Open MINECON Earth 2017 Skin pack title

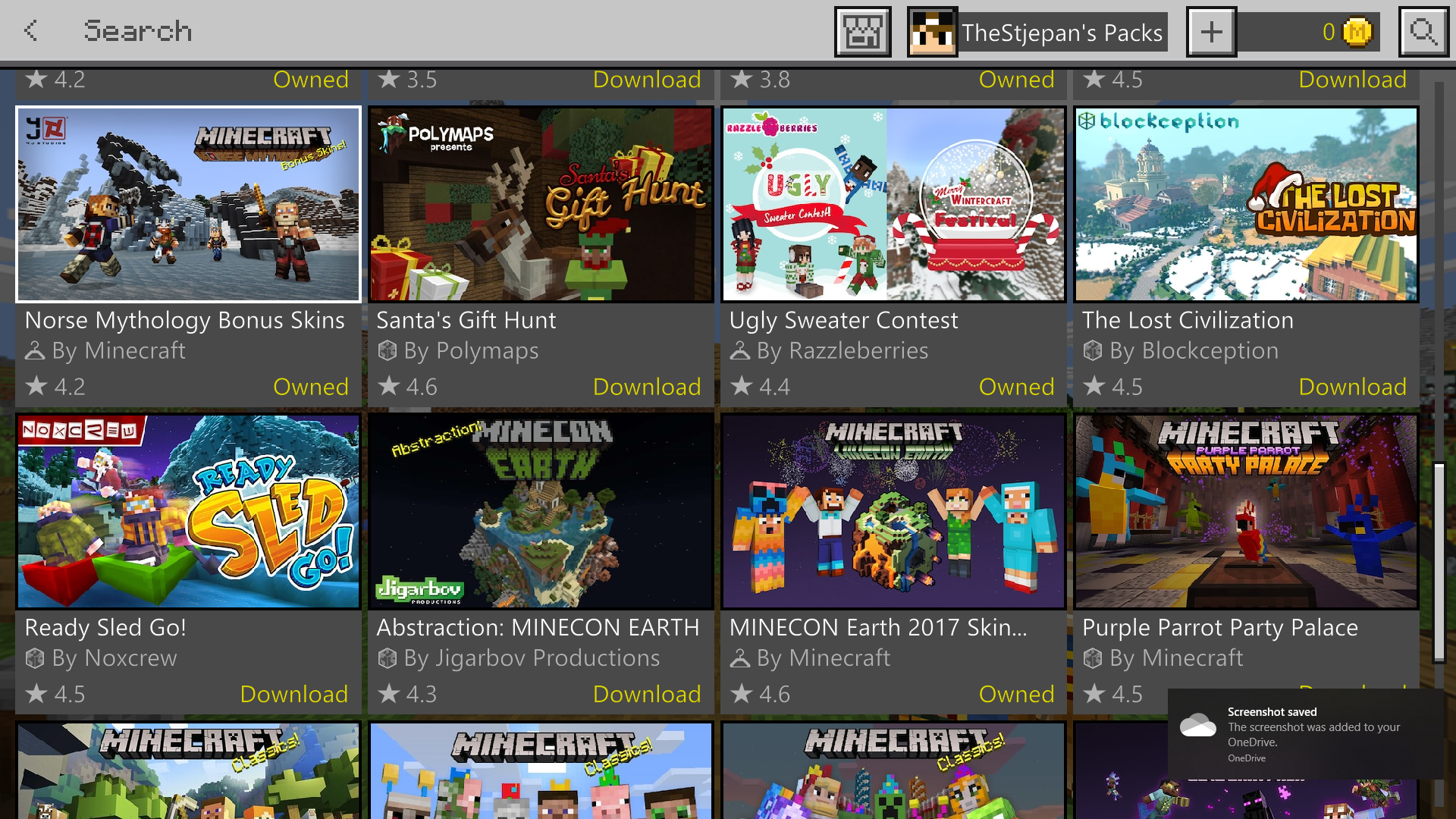(877, 628)
